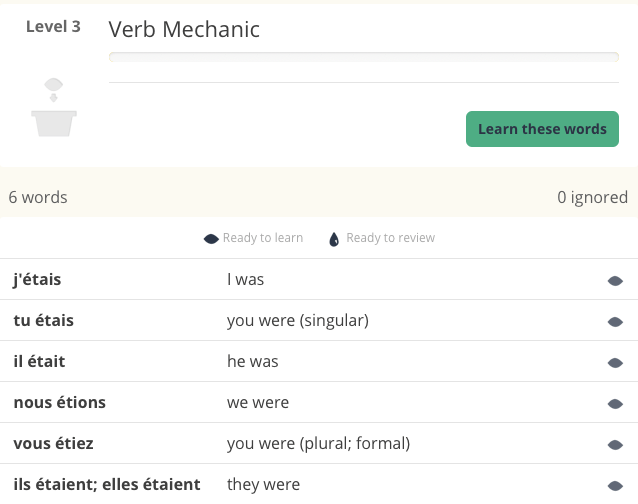
Task: Click the seed icon for "tu étais"
Action: click(x=615, y=322)
